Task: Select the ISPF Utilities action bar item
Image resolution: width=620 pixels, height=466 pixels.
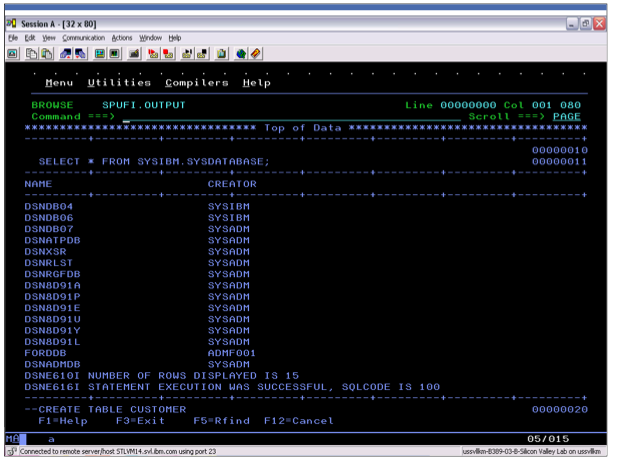Action: [119, 83]
